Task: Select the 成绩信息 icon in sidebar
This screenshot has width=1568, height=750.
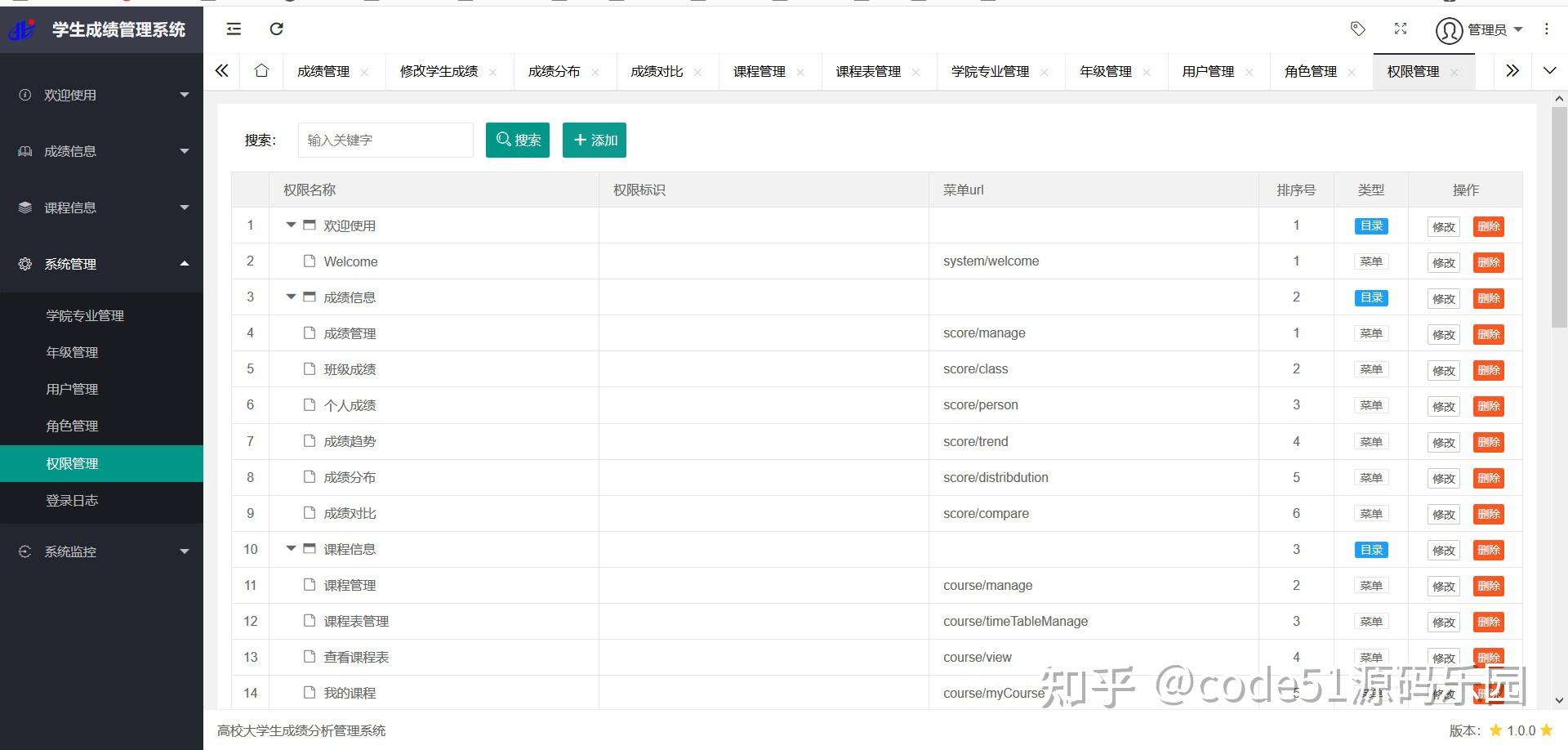Action: (24, 151)
